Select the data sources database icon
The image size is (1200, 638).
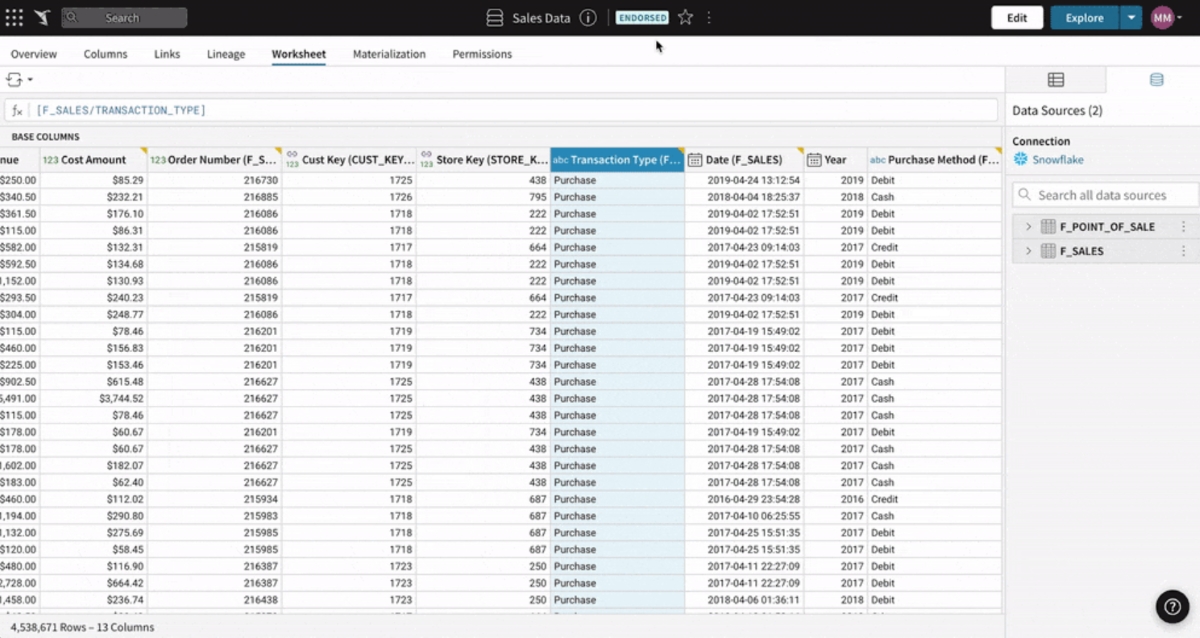pos(1158,79)
